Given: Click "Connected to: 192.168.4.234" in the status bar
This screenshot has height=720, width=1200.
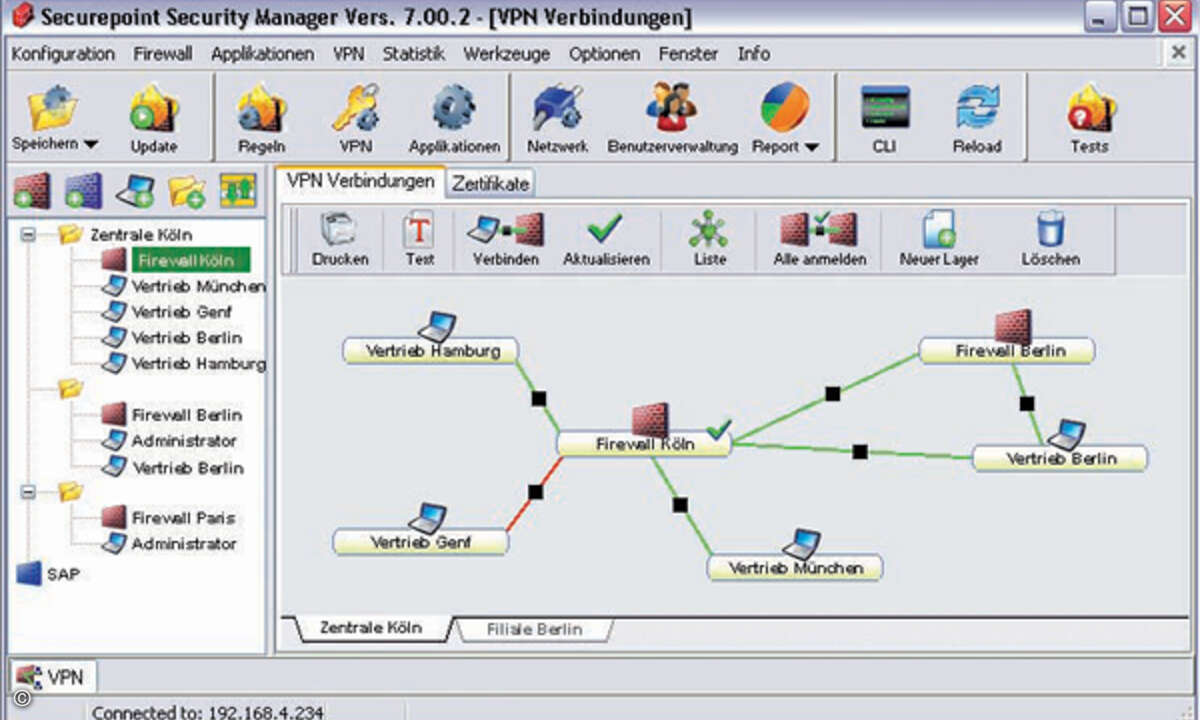Looking at the screenshot, I should pyautogui.click(x=208, y=712).
